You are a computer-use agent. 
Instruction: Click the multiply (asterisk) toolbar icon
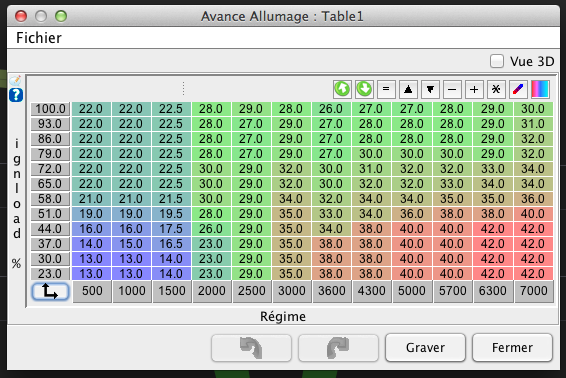496,89
